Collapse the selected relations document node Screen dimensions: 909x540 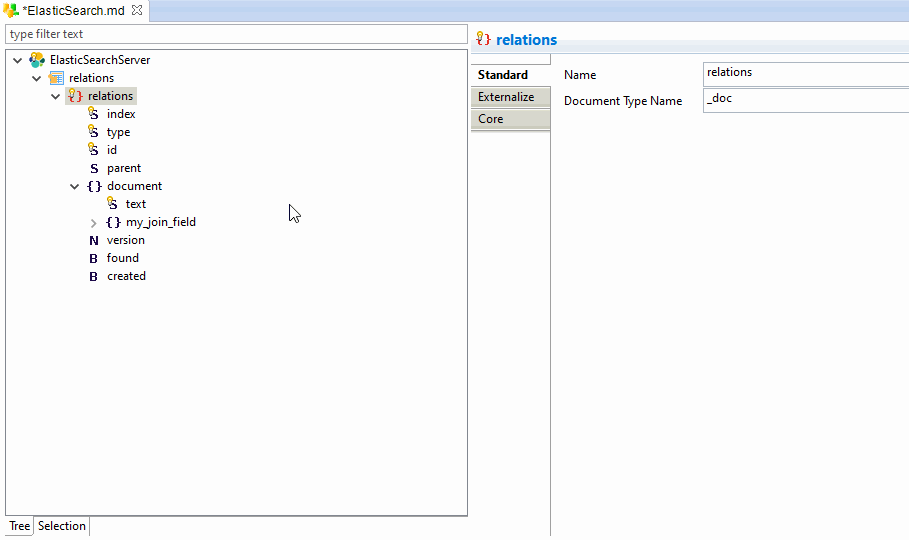coord(56,96)
